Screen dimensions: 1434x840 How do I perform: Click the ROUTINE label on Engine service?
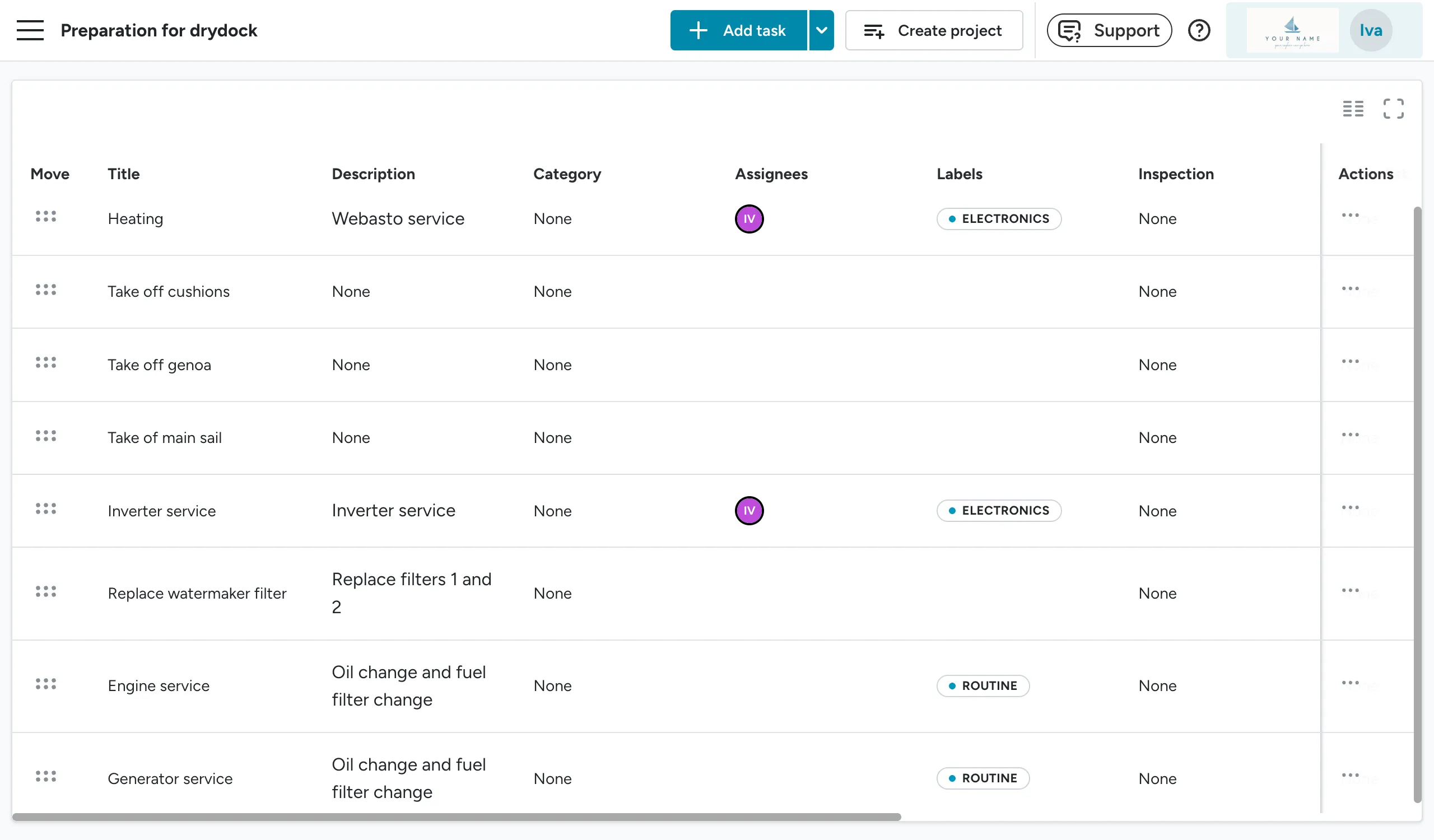pos(983,686)
